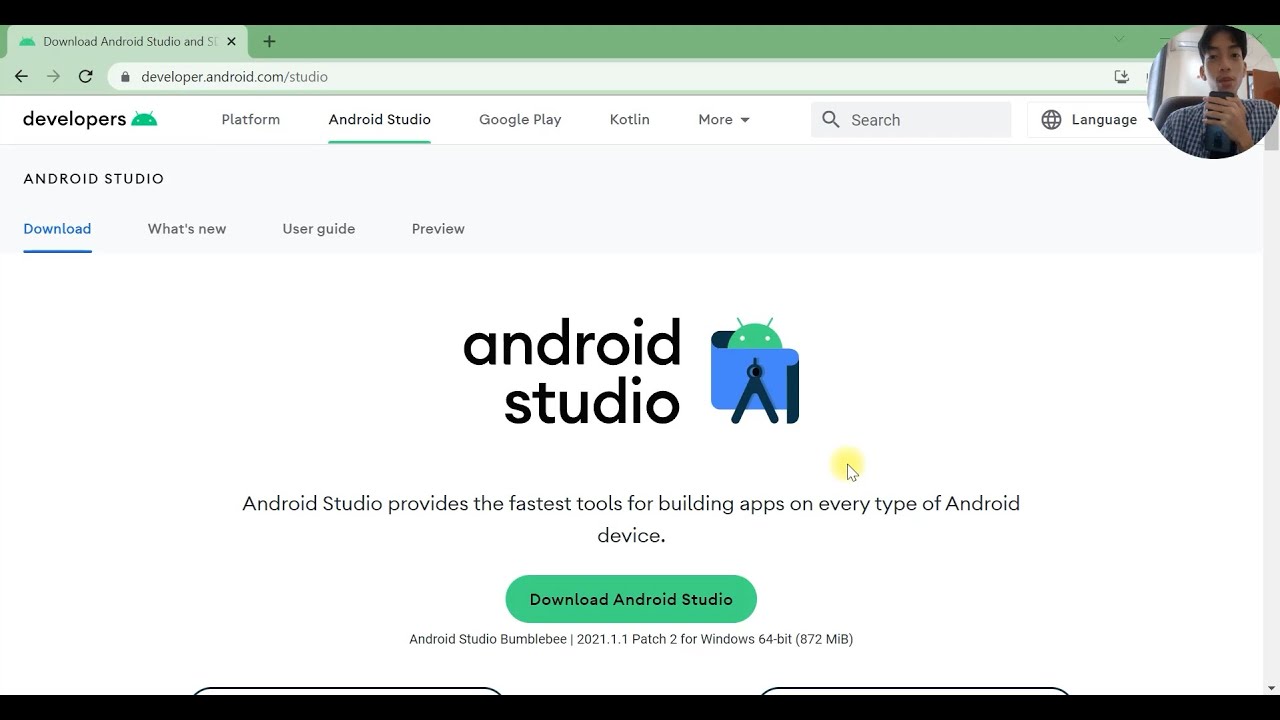Click the Download Android Studio browser tab
Viewport: 1280px width, 720px height.
coord(128,41)
